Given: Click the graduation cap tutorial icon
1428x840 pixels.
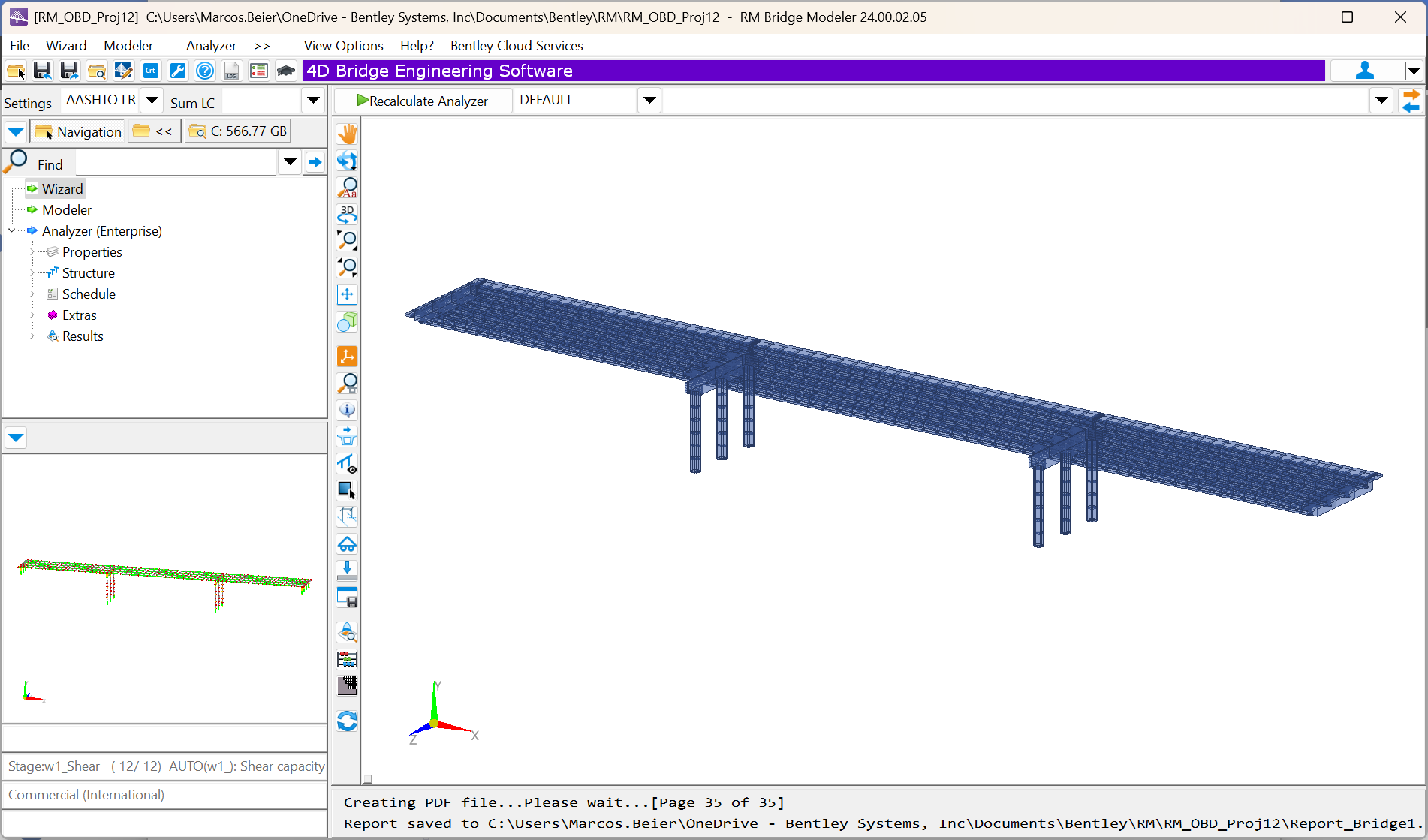Looking at the screenshot, I should coord(286,71).
